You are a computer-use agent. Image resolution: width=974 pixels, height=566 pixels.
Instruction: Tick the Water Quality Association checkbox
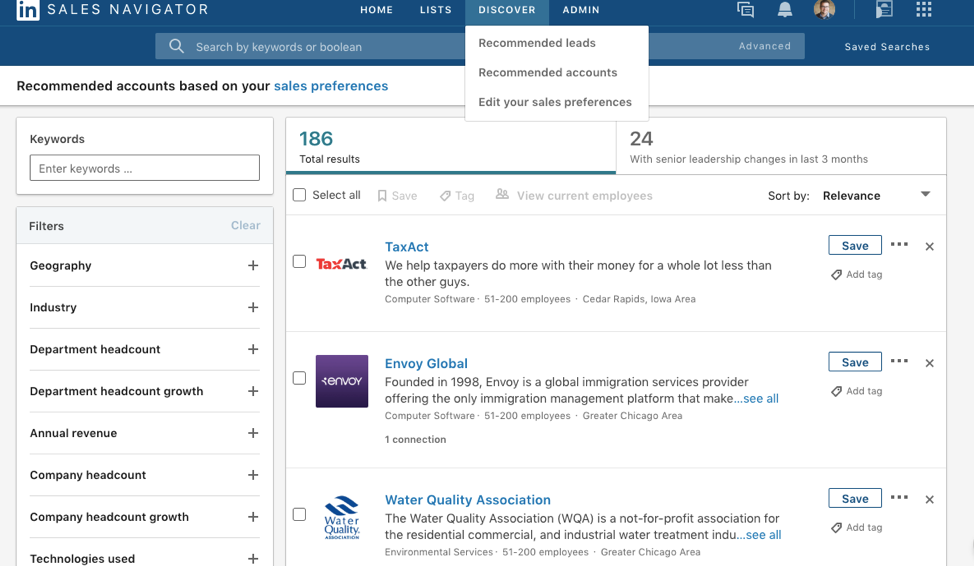tap(299, 514)
